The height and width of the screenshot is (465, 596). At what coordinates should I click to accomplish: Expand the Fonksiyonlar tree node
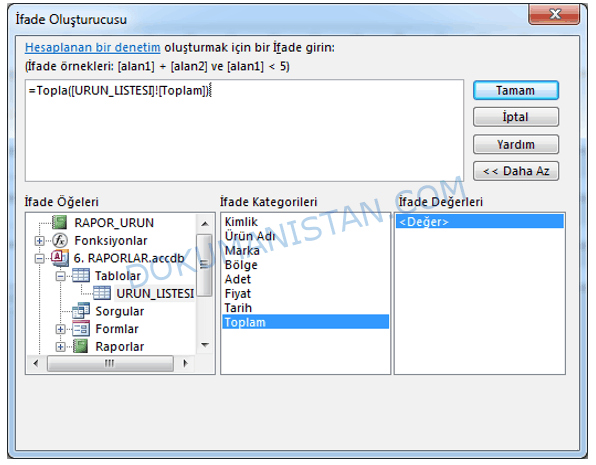click(x=39, y=241)
